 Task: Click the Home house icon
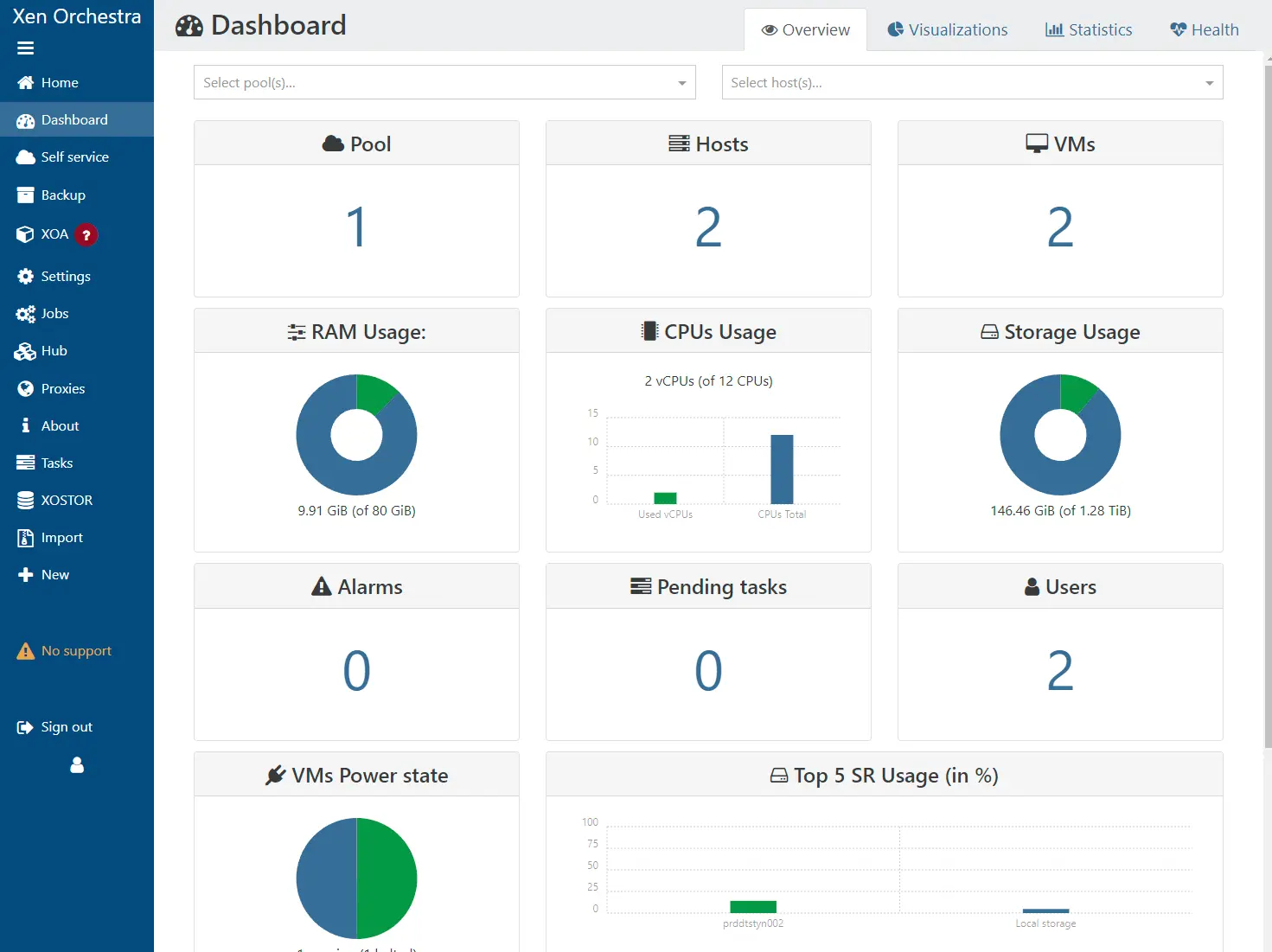point(25,83)
